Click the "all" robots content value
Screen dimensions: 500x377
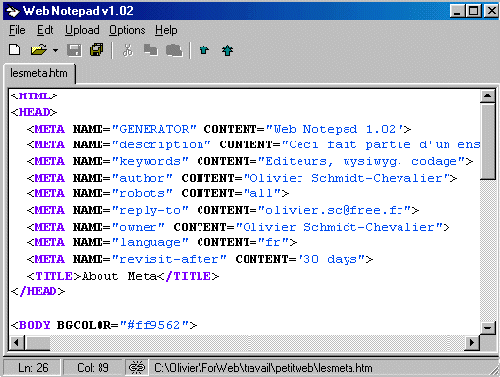click(262, 193)
